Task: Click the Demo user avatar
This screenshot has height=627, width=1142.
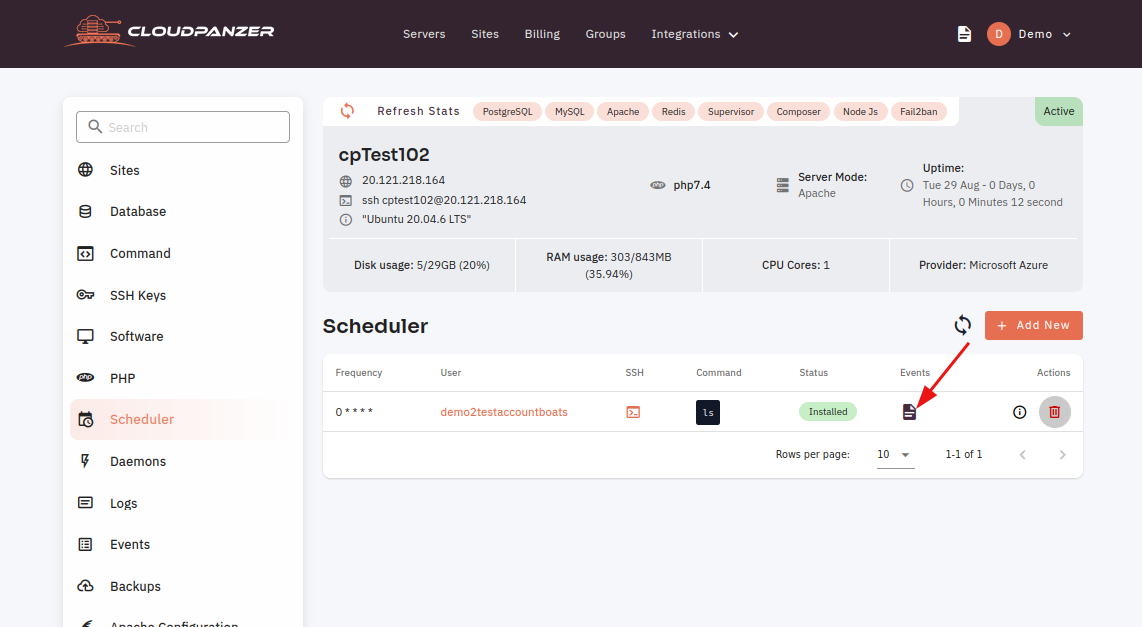Action: tap(999, 34)
